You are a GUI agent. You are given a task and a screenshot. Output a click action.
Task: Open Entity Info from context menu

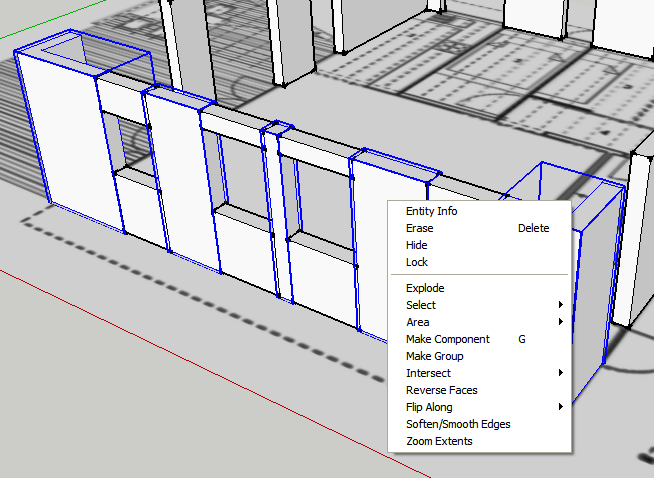click(431, 211)
